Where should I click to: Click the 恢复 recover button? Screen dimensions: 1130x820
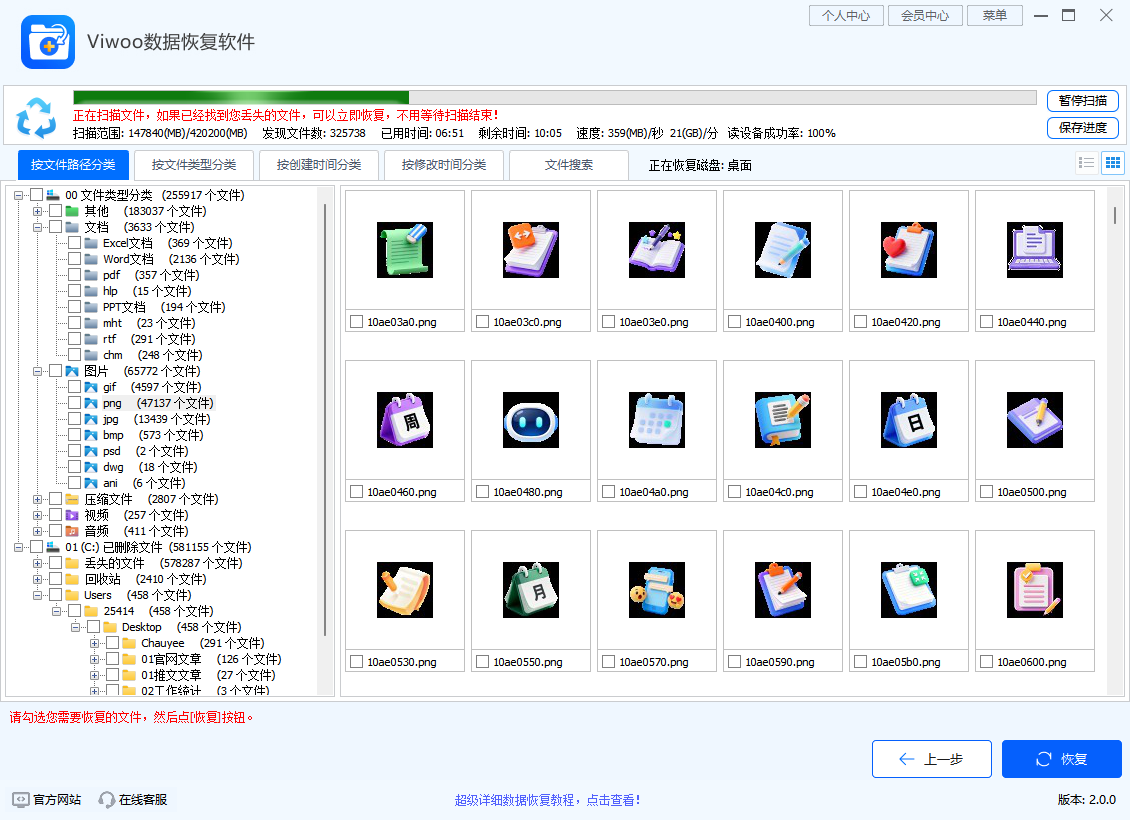tap(1061, 758)
